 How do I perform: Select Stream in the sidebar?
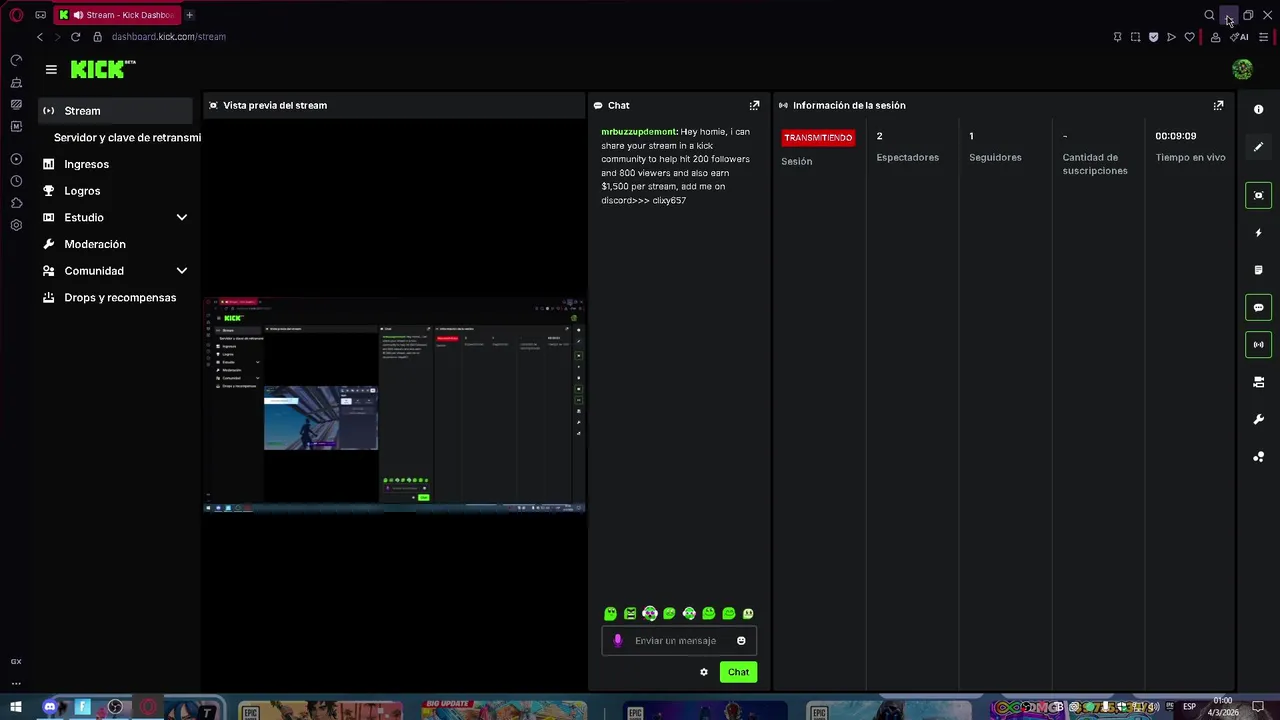(115, 111)
